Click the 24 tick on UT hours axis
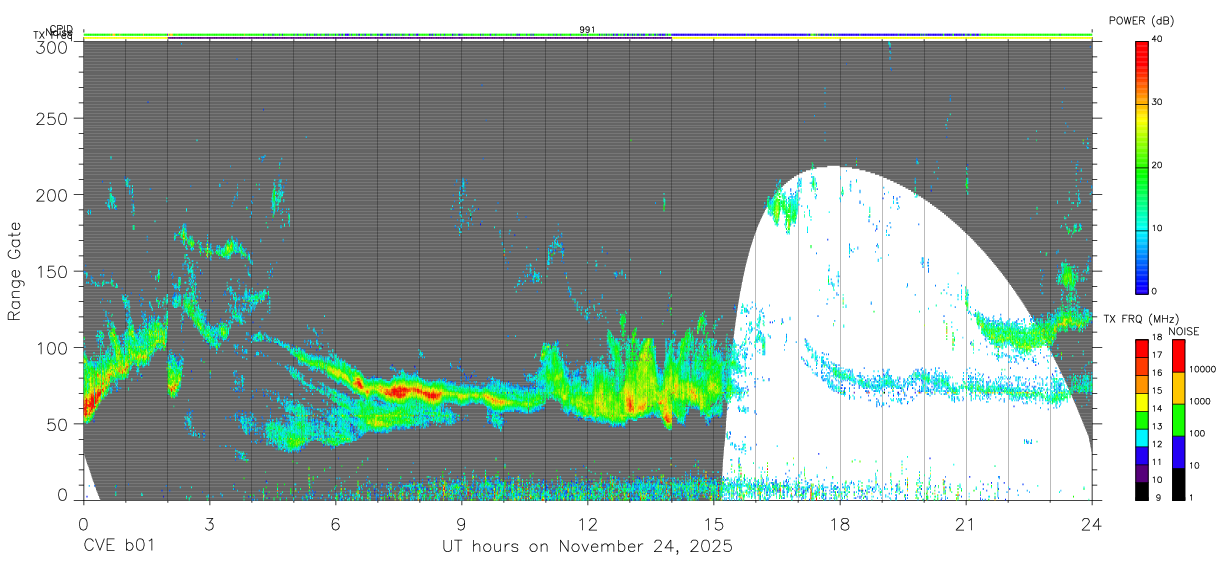This screenshot has height=567, width=1228. click(1092, 523)
